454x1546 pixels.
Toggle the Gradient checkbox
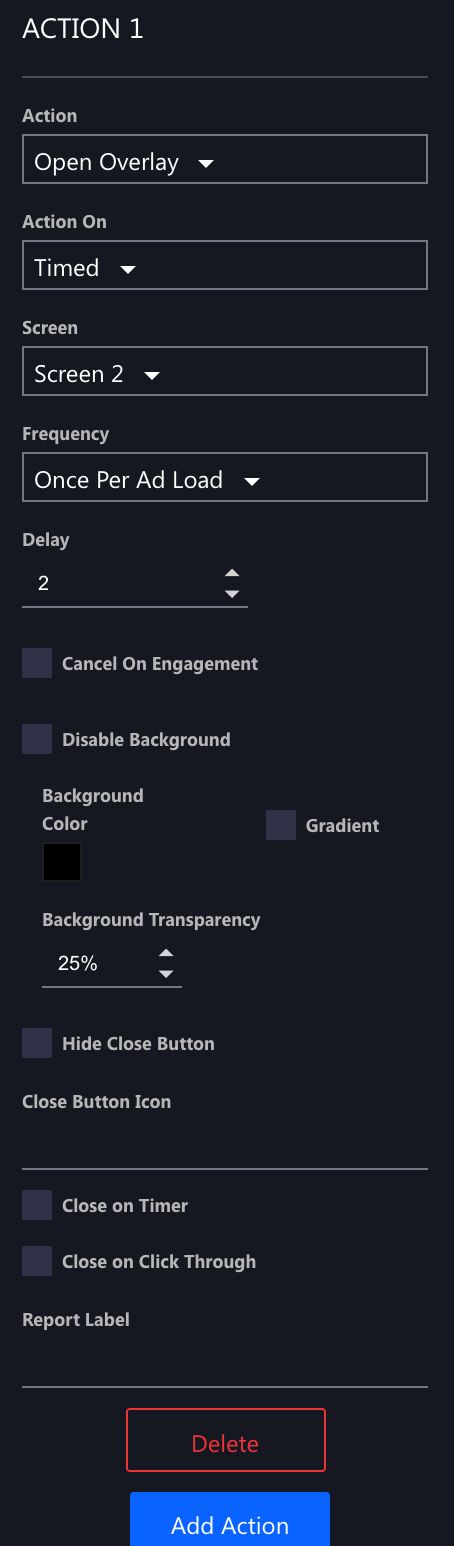click(x=281, y=826)
